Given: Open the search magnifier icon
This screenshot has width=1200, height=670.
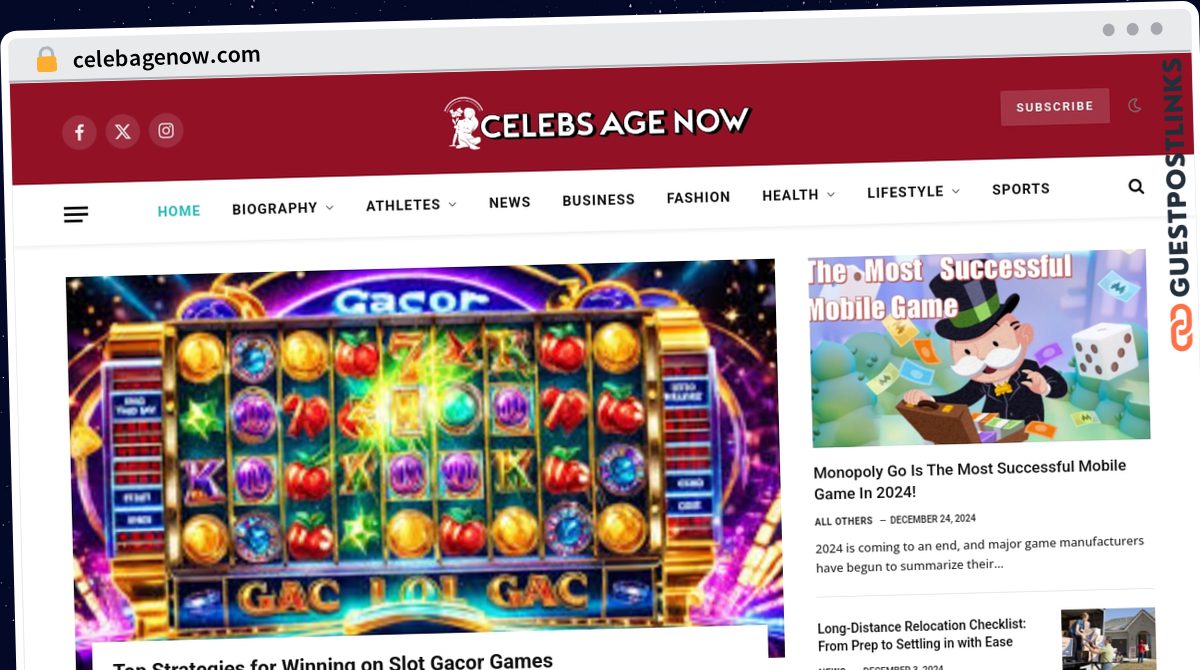Looking at the screenshot, I should tap(1136, 186).
